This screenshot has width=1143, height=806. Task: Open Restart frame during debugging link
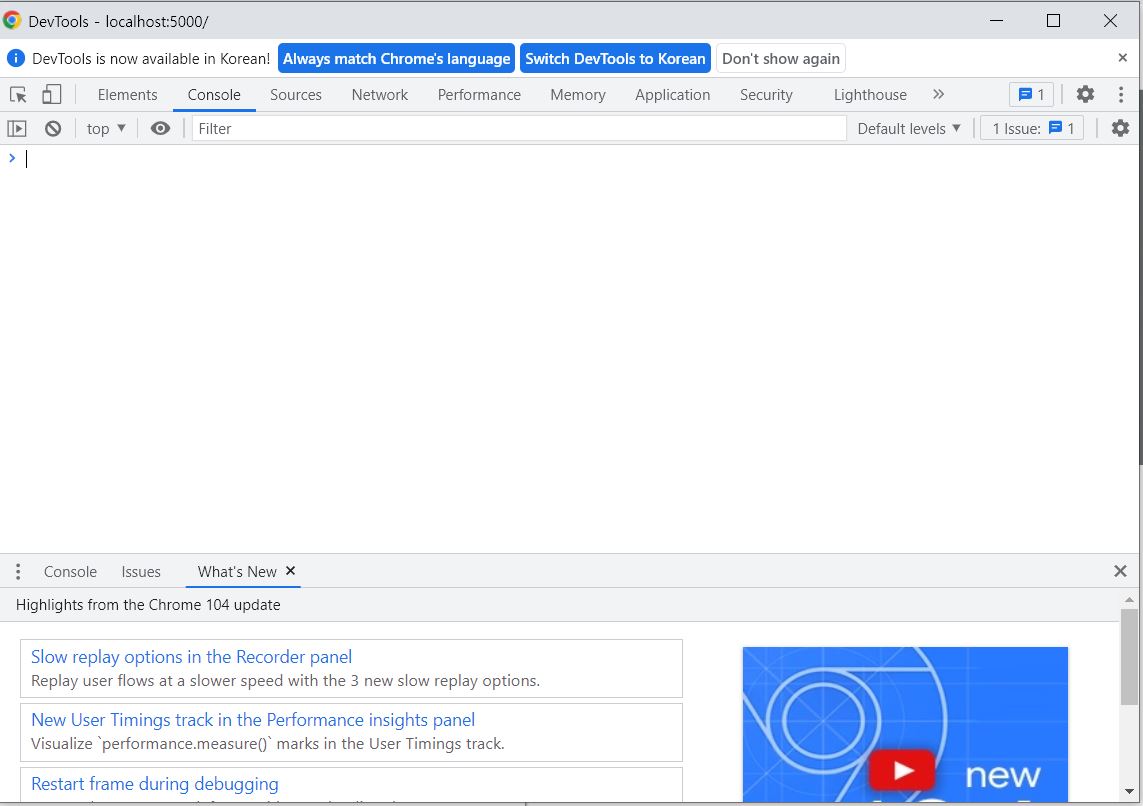point(155,784)
